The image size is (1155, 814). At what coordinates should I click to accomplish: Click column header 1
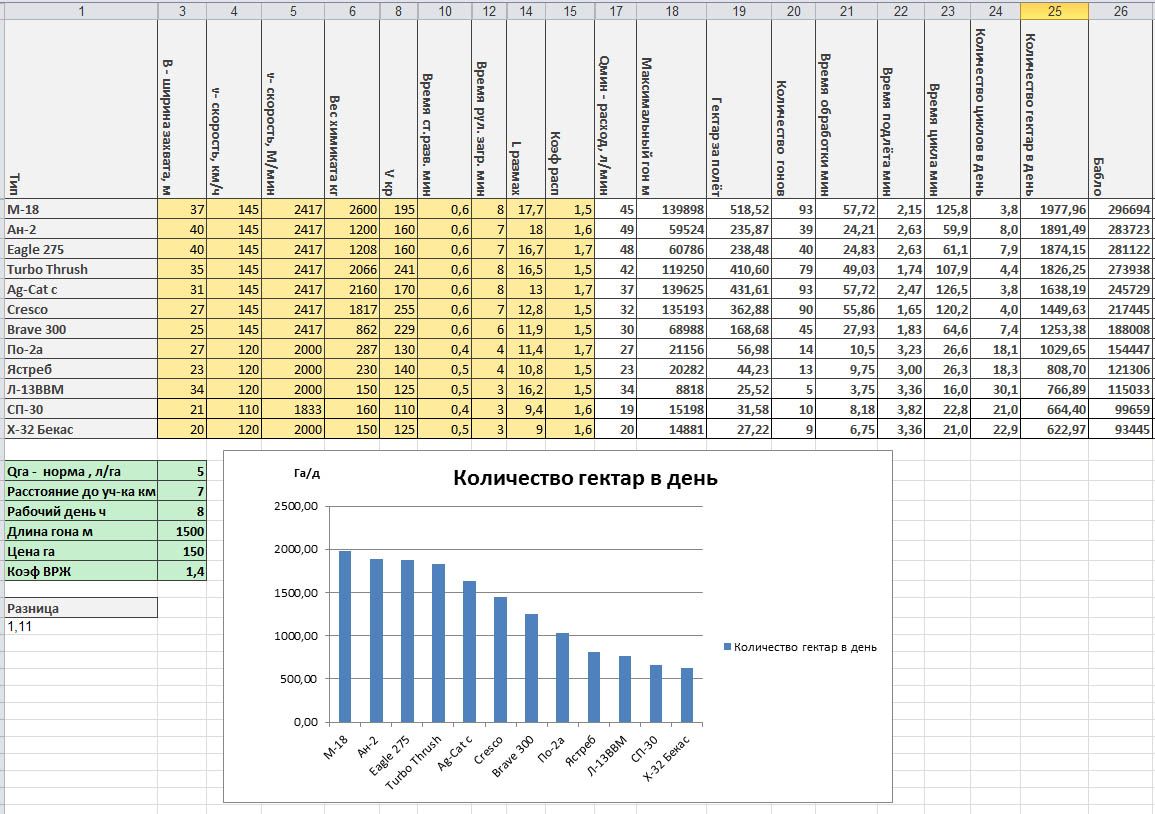pos(81,10)
